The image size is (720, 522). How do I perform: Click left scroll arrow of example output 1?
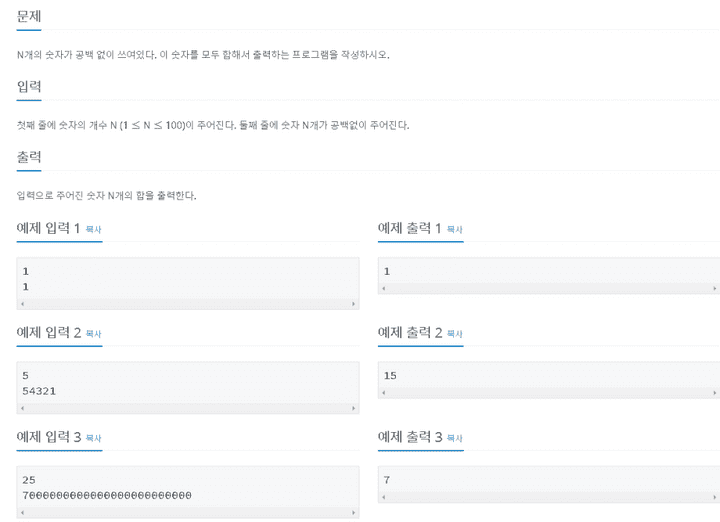(384, 288)
